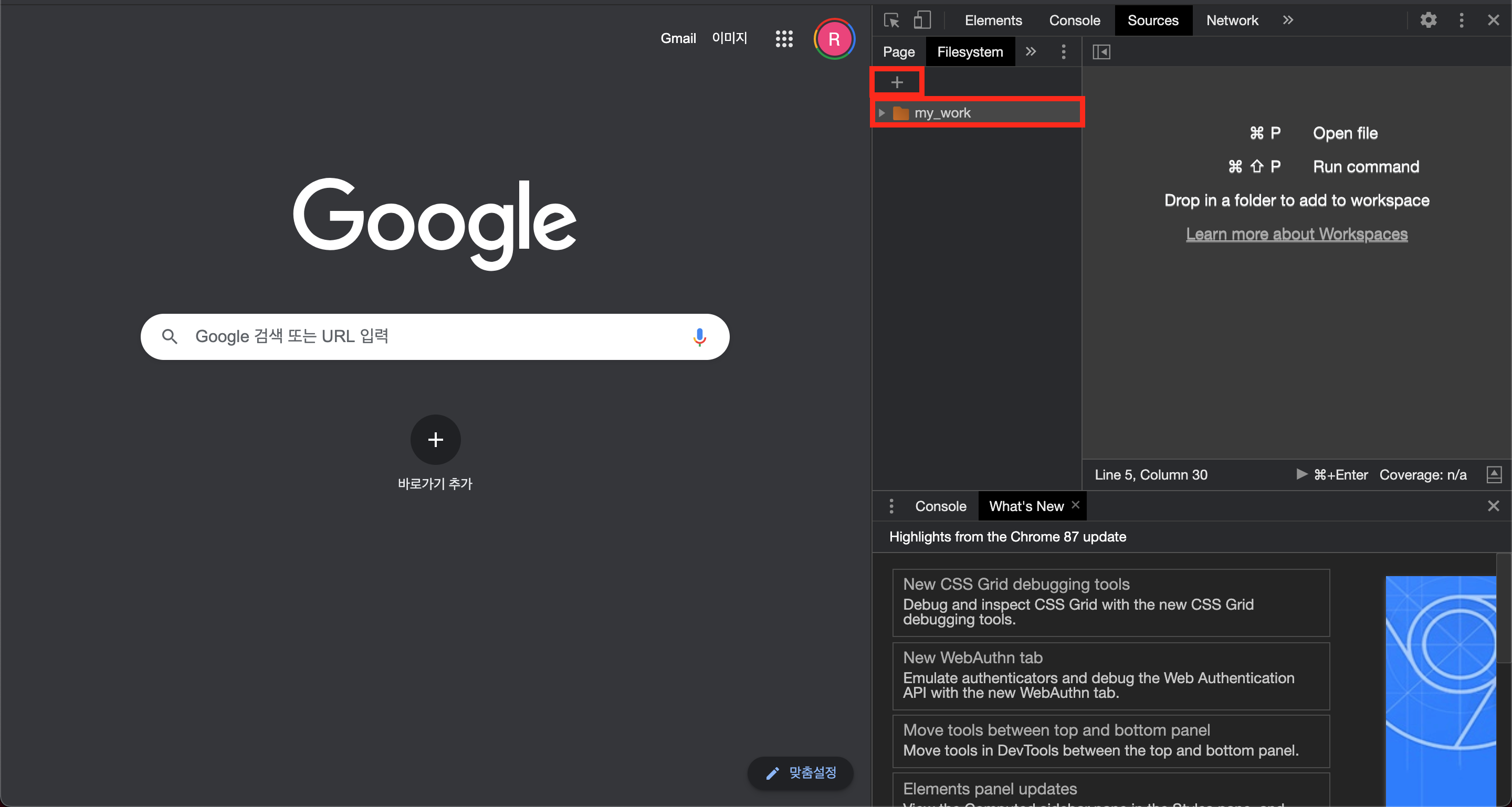Click the Line 5, Column 30 status
Viewport: 1512px width, 807px height.
click(x=1150, y=475)
